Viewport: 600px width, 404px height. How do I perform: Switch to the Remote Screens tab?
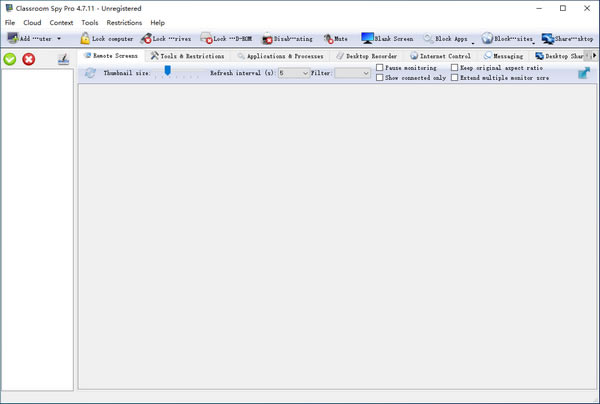pyautogui.click(x=111, y=56)
